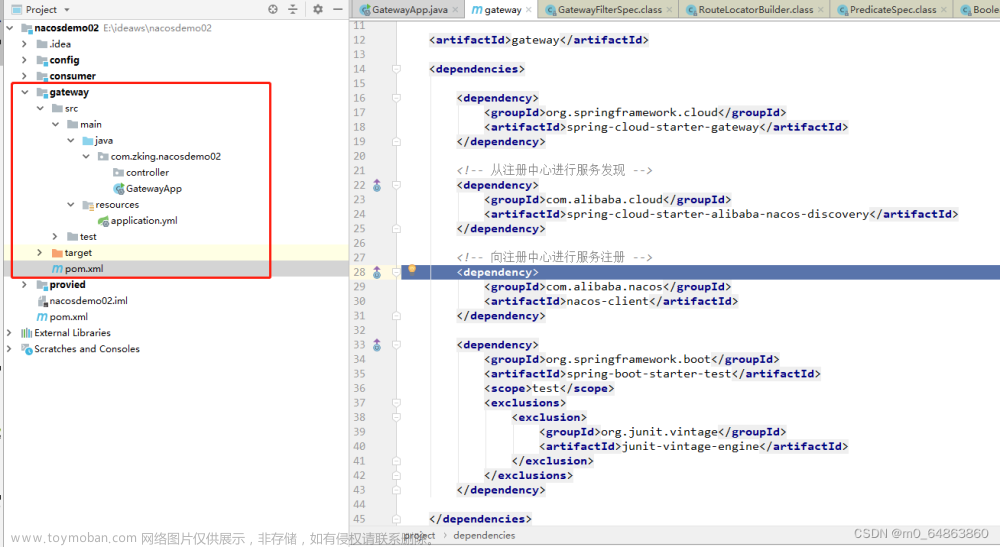Close the GatewayFilterSpec.class tab
Viewport: 1000px width, 547px height.
click(669, 10)
